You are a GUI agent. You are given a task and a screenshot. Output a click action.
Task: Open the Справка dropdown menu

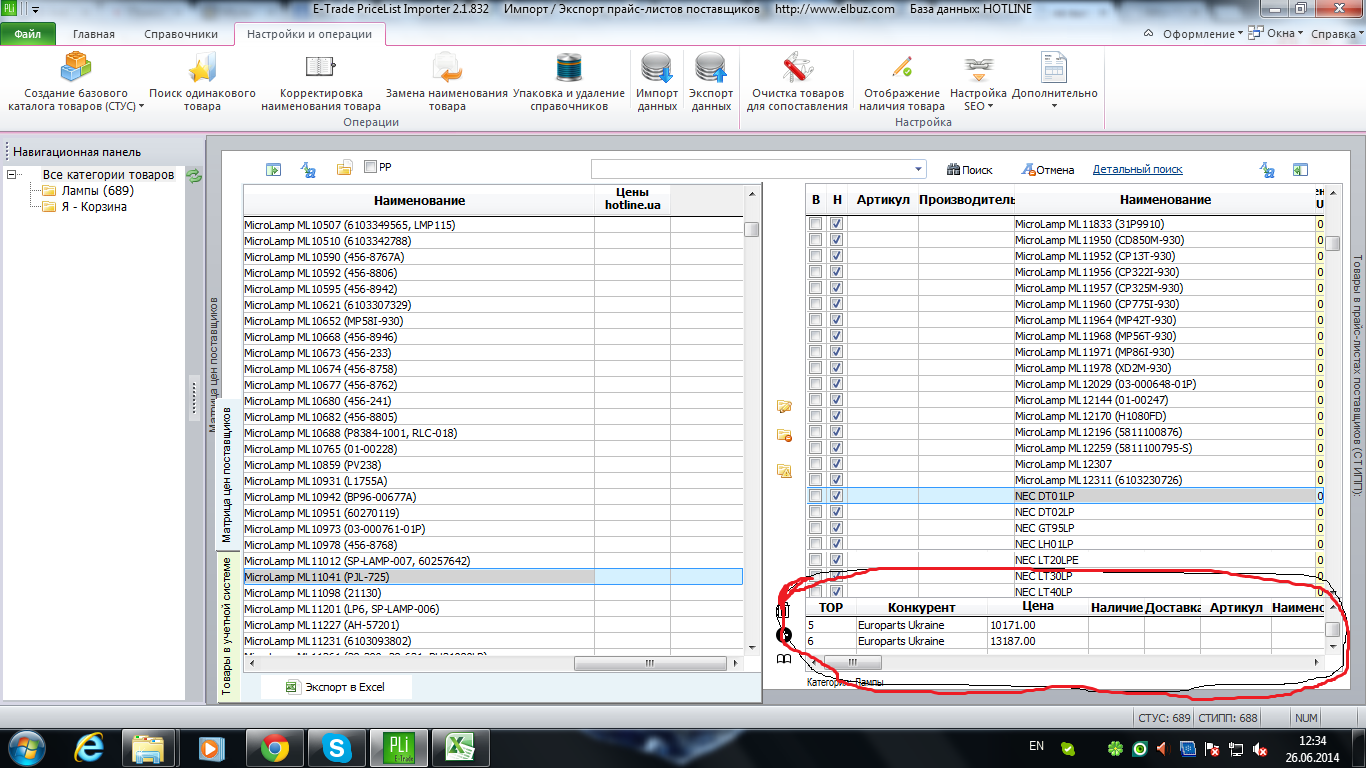[x=1336, y=33]
